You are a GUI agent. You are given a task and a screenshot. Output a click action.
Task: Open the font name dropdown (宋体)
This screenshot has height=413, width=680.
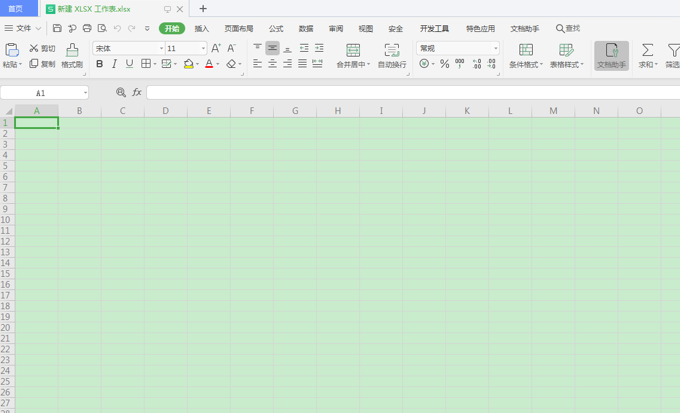161,48
